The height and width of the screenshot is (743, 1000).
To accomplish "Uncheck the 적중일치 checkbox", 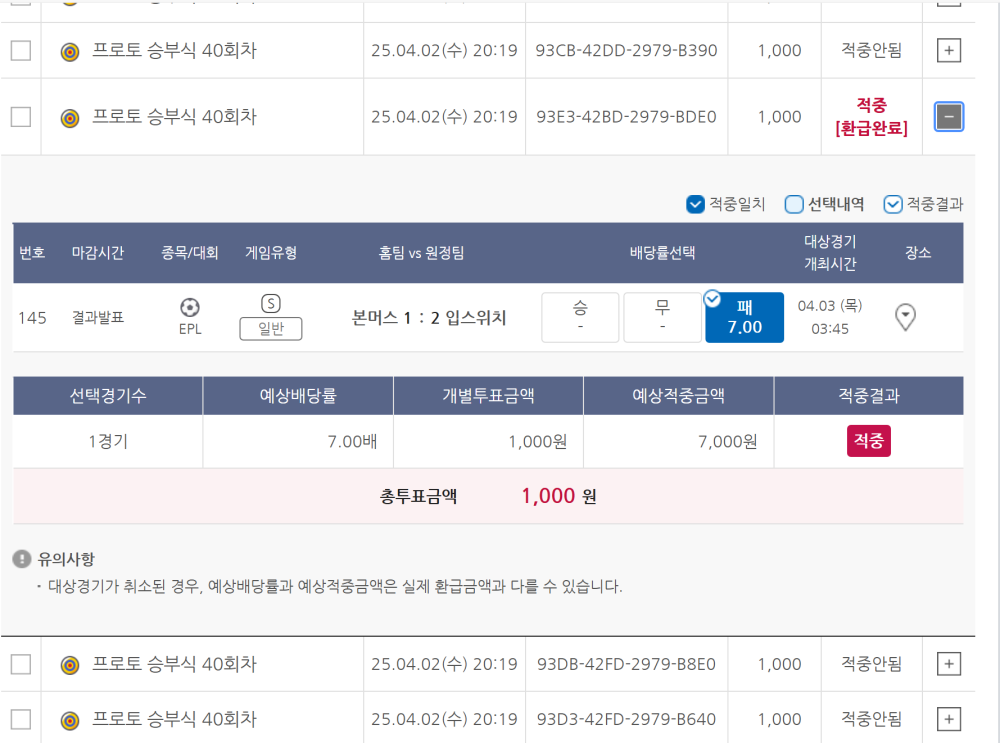I will pyautogui.click(x=696, y=205).
